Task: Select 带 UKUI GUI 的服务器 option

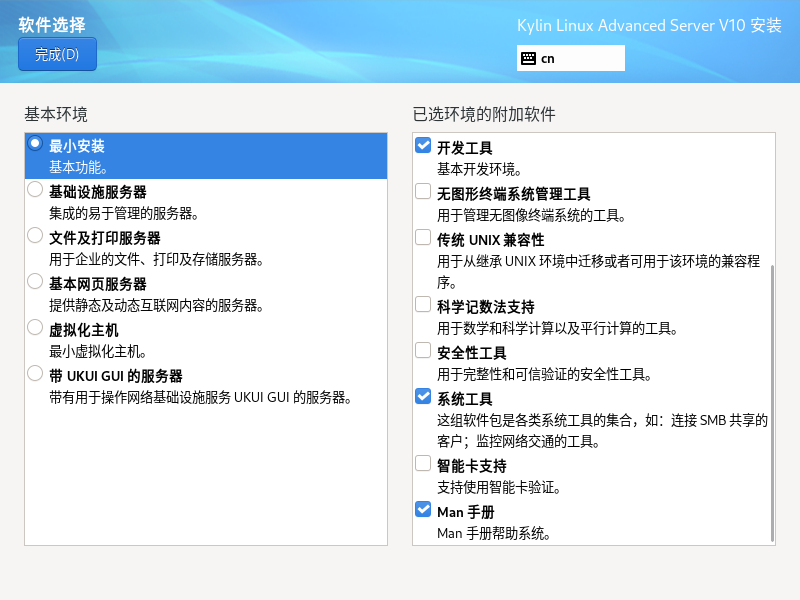Action: click(35, 374)
